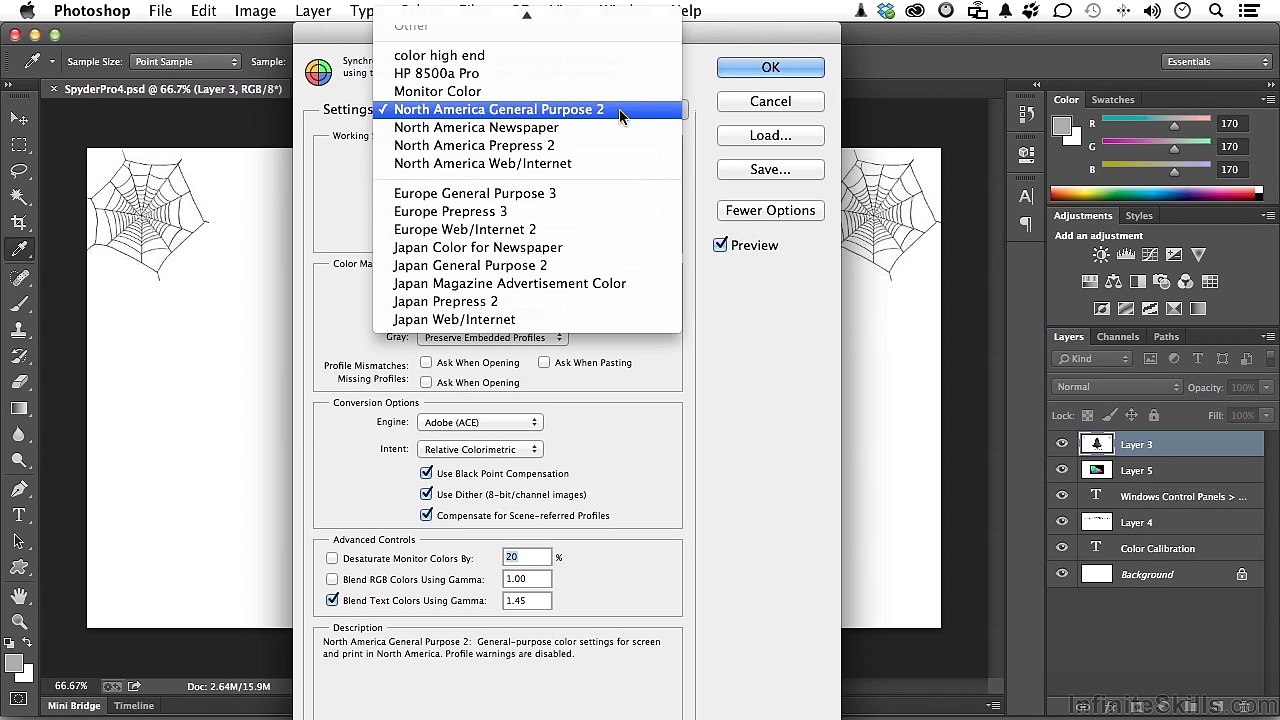1280x720 pixels.
Task: Enable Ask When Pasting checkbox
Action: (x=544, y=362)
